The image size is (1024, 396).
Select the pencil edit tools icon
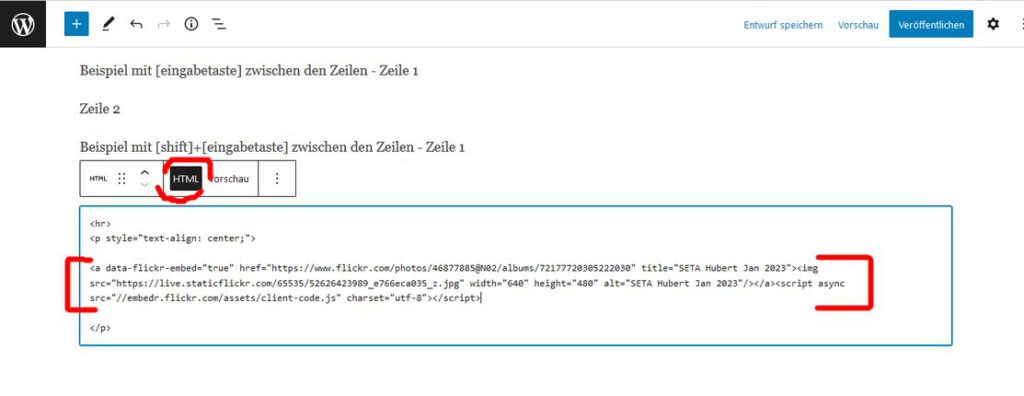pyautogui.click(x=108, y=24)
